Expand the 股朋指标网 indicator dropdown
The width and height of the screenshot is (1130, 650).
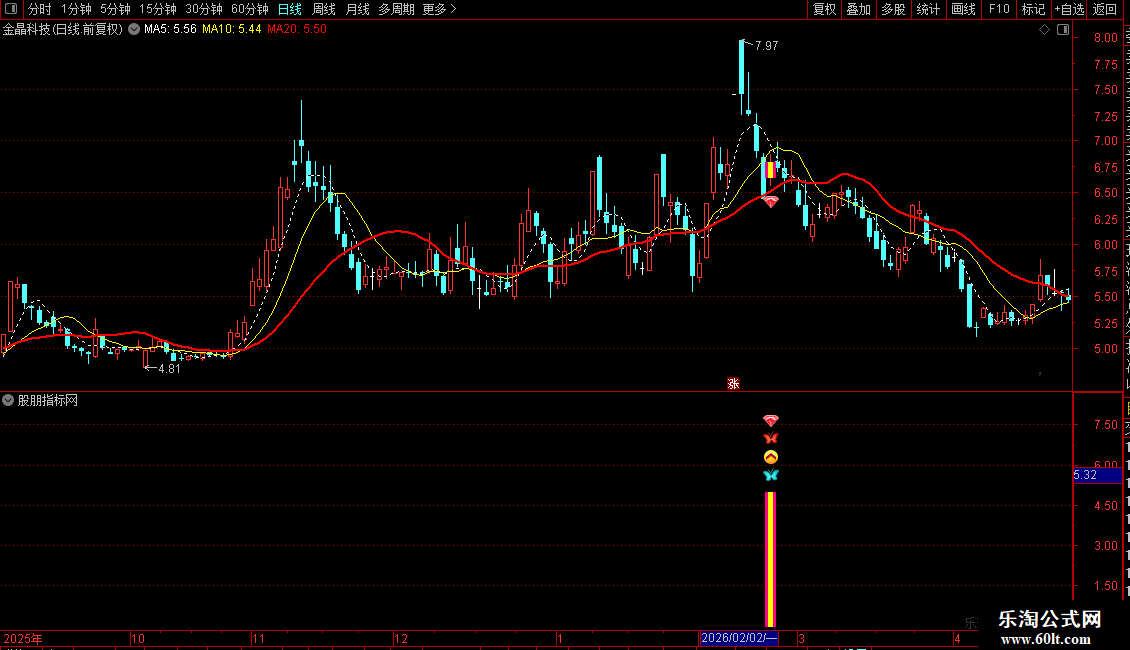[8, 400]
